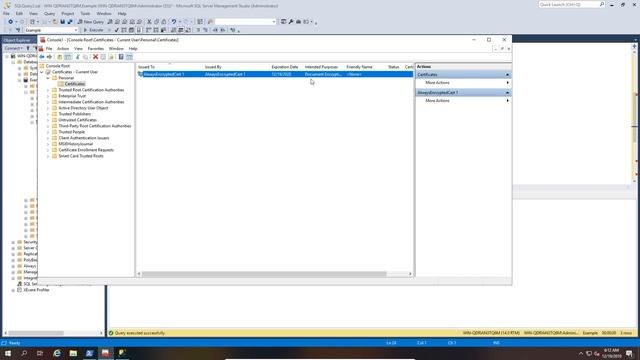Open the notification center icon
Viewport: 640px width, 360px height.
(x=630, y=353)
